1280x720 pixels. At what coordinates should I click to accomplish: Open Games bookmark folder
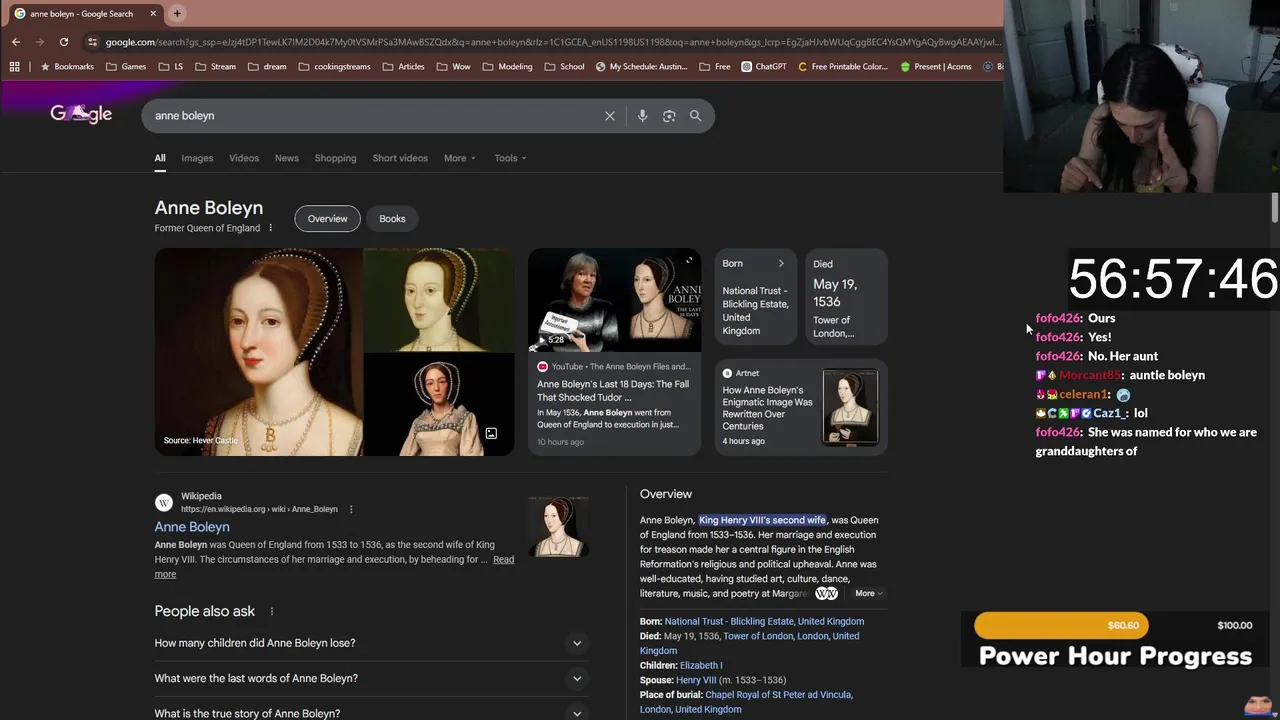click(x=126, y=67)
